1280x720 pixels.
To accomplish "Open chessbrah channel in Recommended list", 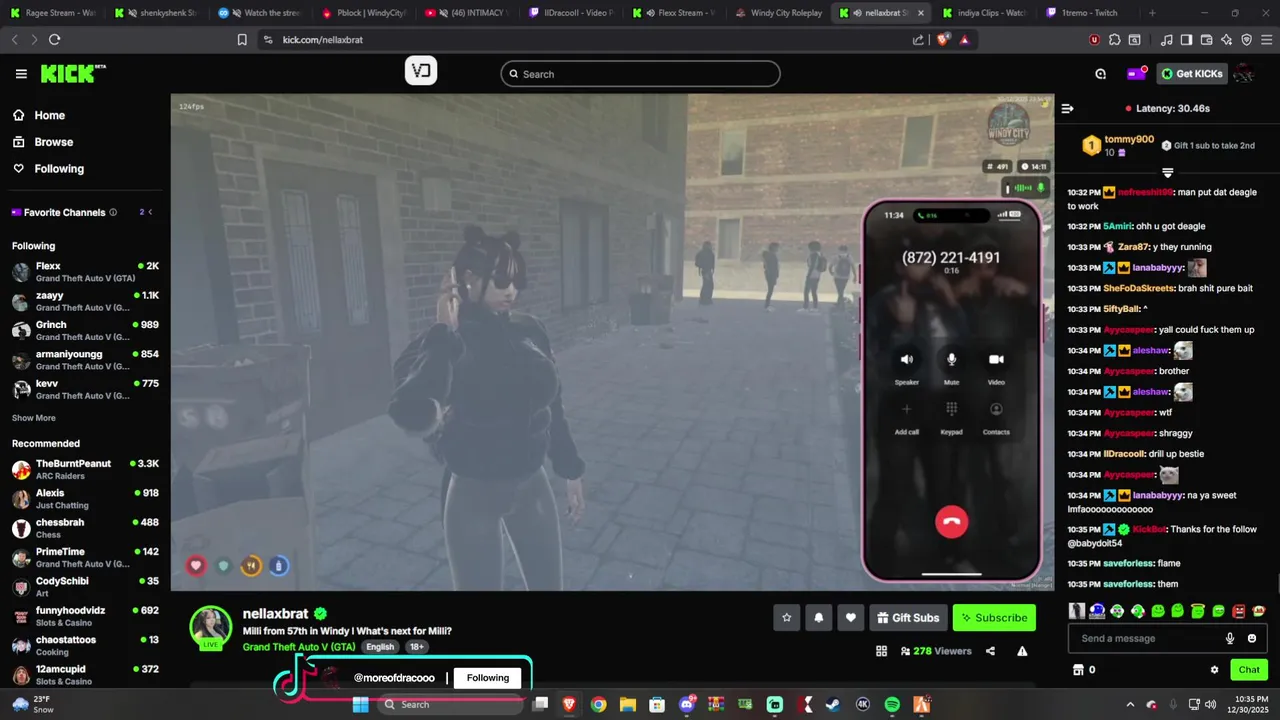I will point(85,528).
